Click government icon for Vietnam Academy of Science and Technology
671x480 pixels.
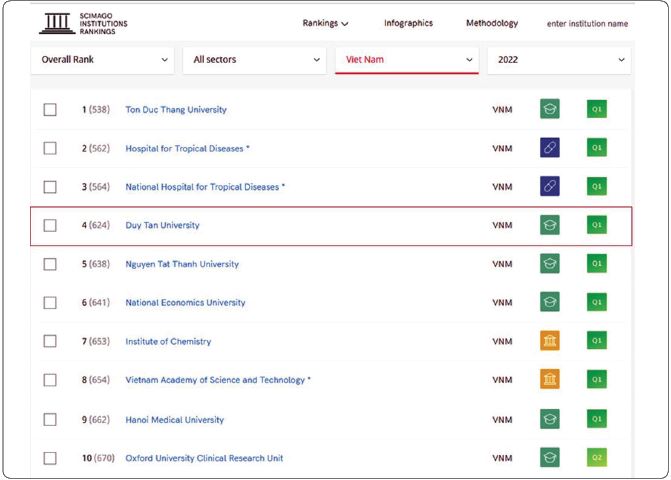coord(549,380)
